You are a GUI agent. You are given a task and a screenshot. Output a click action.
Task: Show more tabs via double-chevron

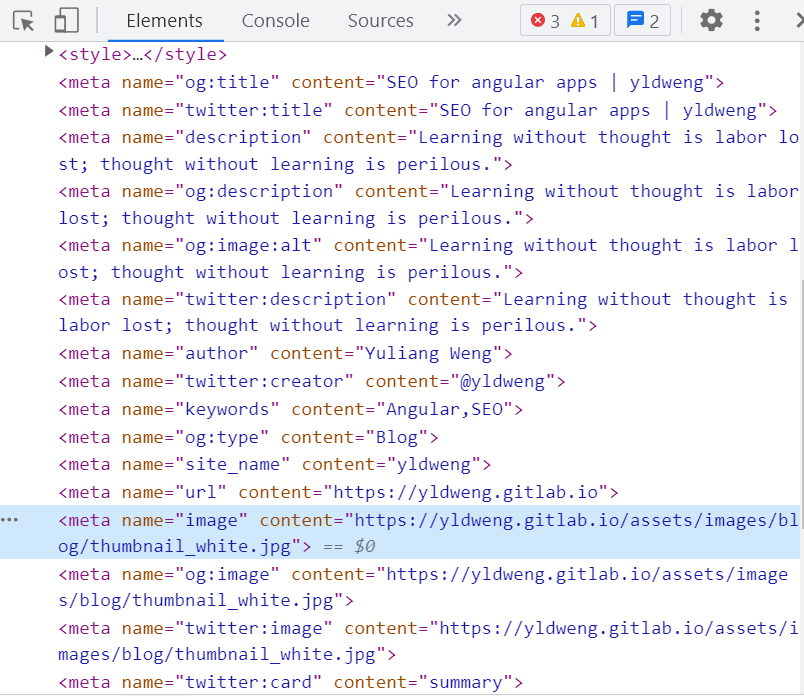pos(454,20)
